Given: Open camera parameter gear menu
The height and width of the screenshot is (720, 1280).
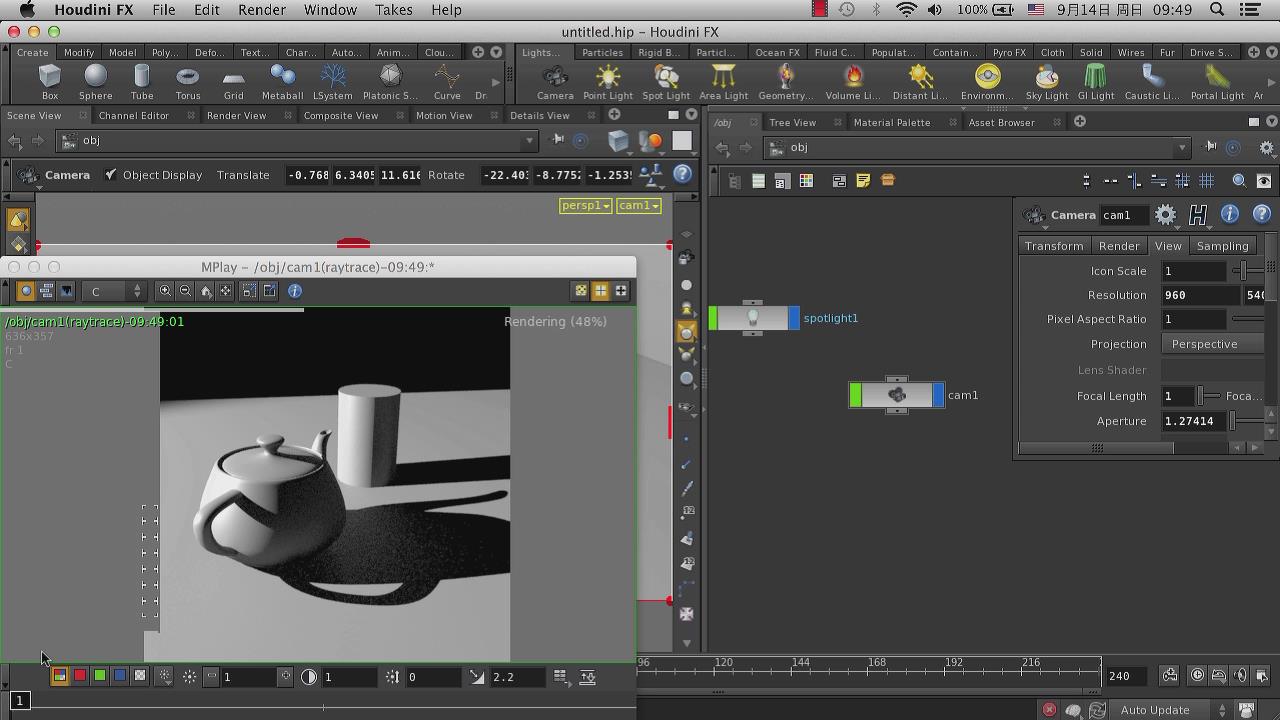Looking at the screenshot, I should coord(1165,214).
